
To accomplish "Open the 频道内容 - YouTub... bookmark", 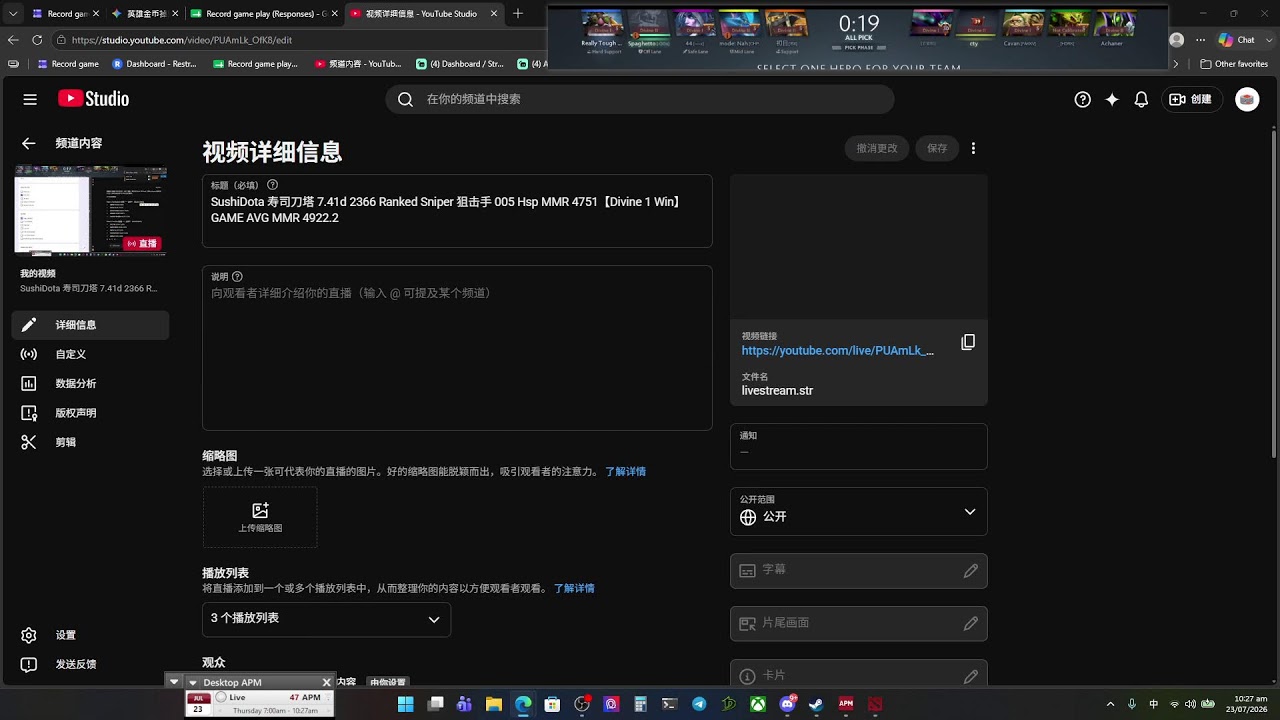I will coord(358,64).
